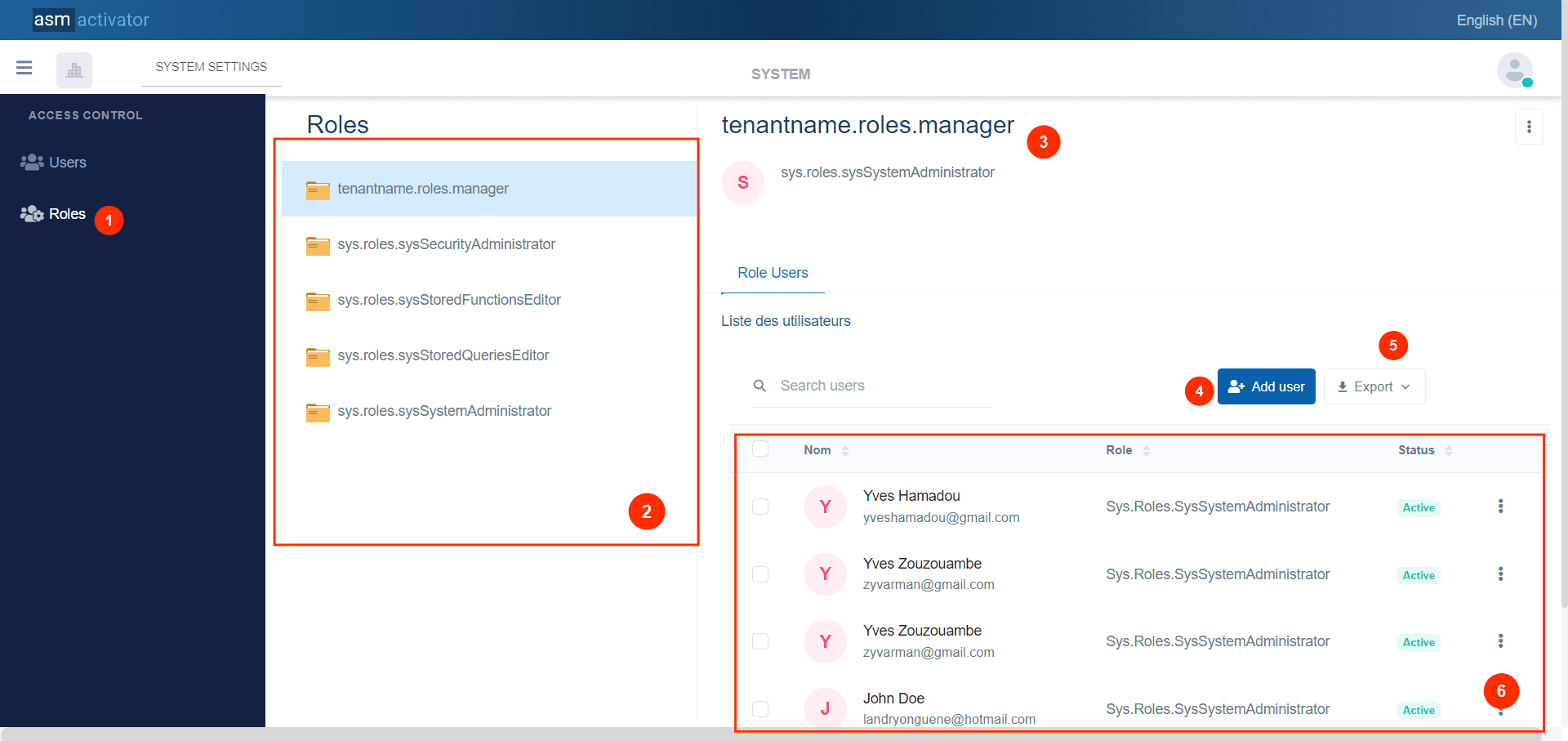
Task: Click the sys.roles.sysSecurityAdministrator folder icon
Action: 318,245
